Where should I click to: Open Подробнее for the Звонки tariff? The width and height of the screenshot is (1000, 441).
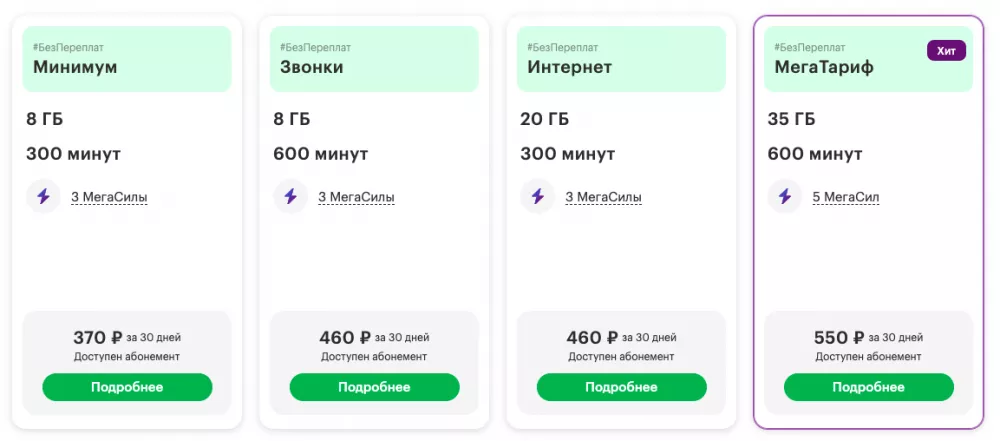[x=374, y=387]
